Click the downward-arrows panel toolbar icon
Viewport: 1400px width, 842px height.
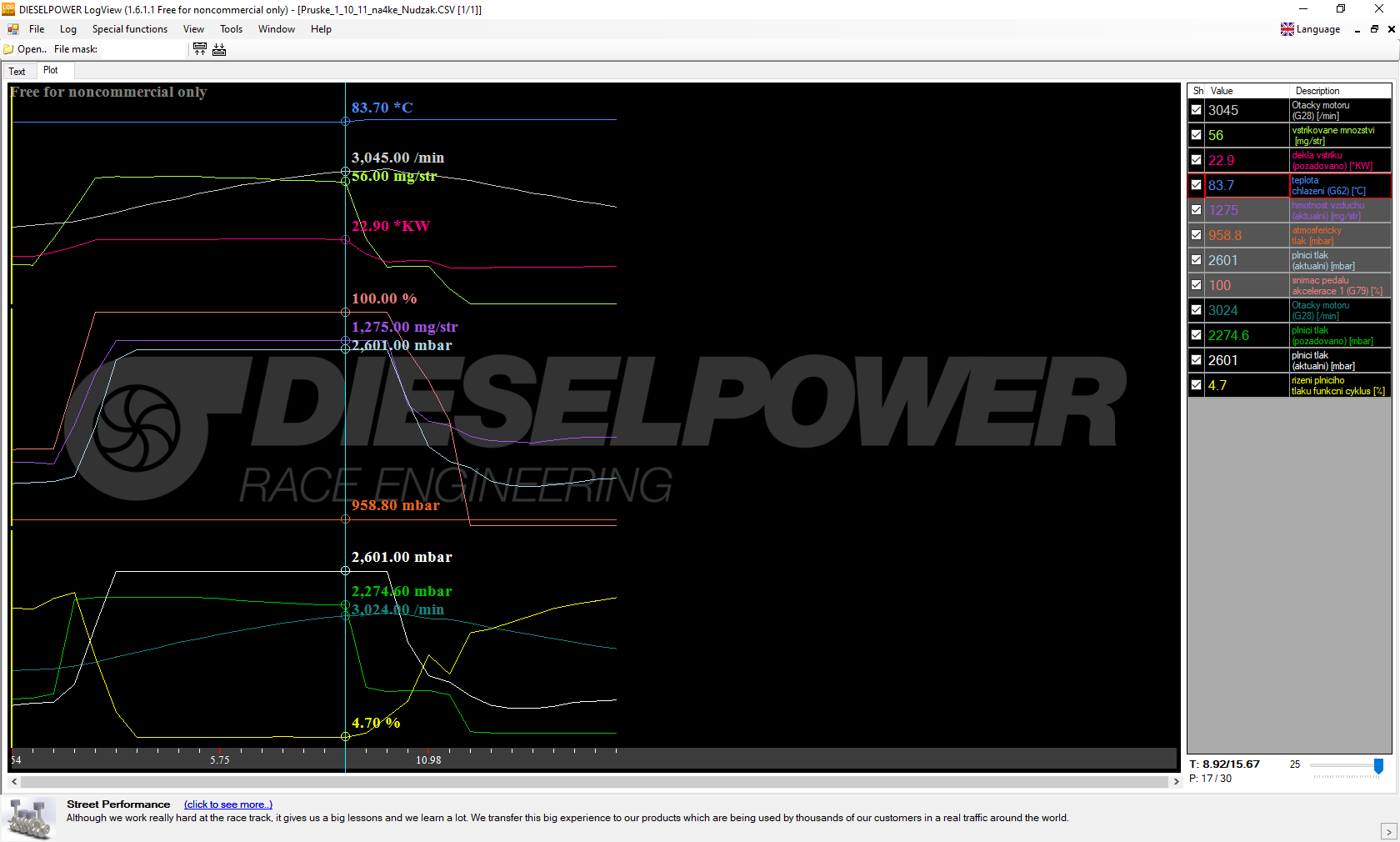[x=219, y=49]
